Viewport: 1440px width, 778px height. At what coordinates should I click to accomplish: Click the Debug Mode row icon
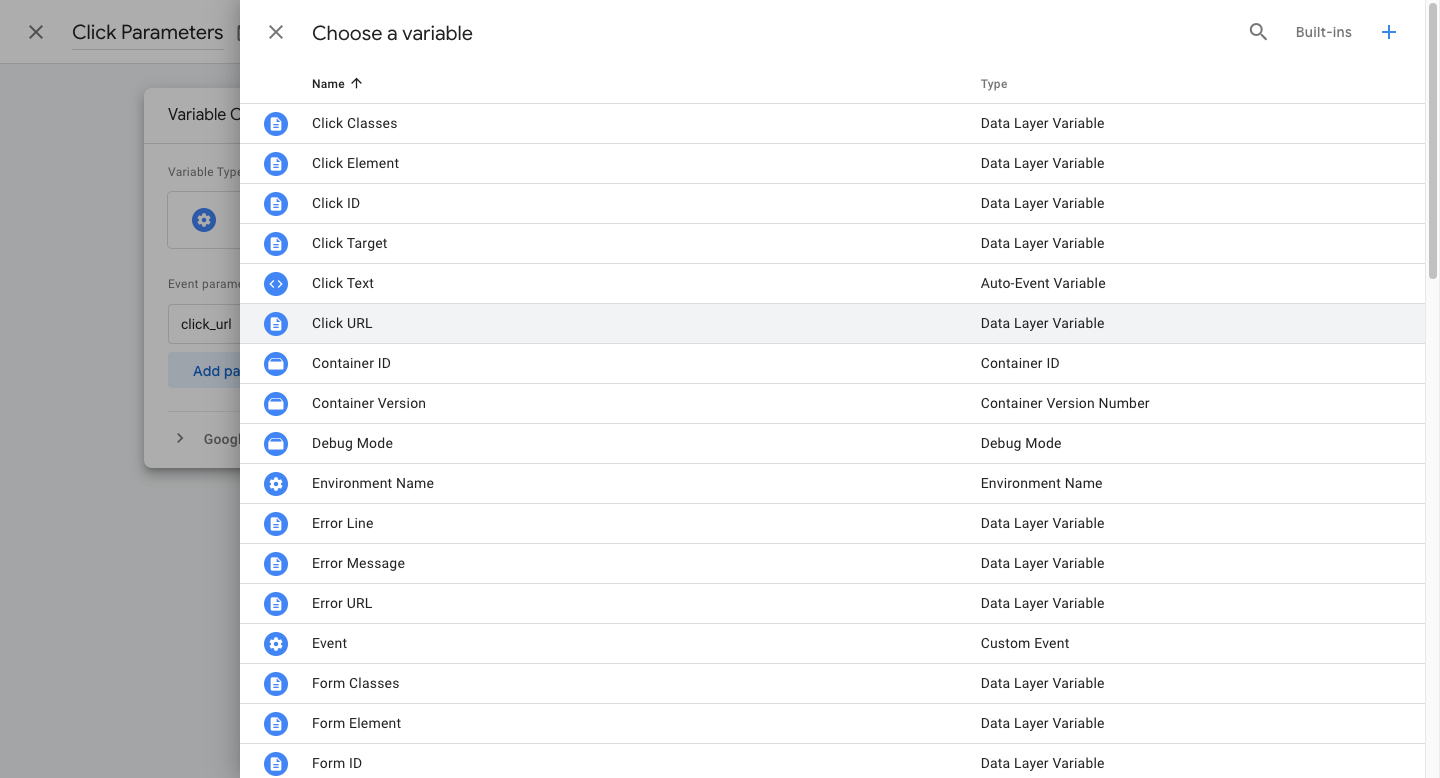pyautogui.click(x=276, y=444)
